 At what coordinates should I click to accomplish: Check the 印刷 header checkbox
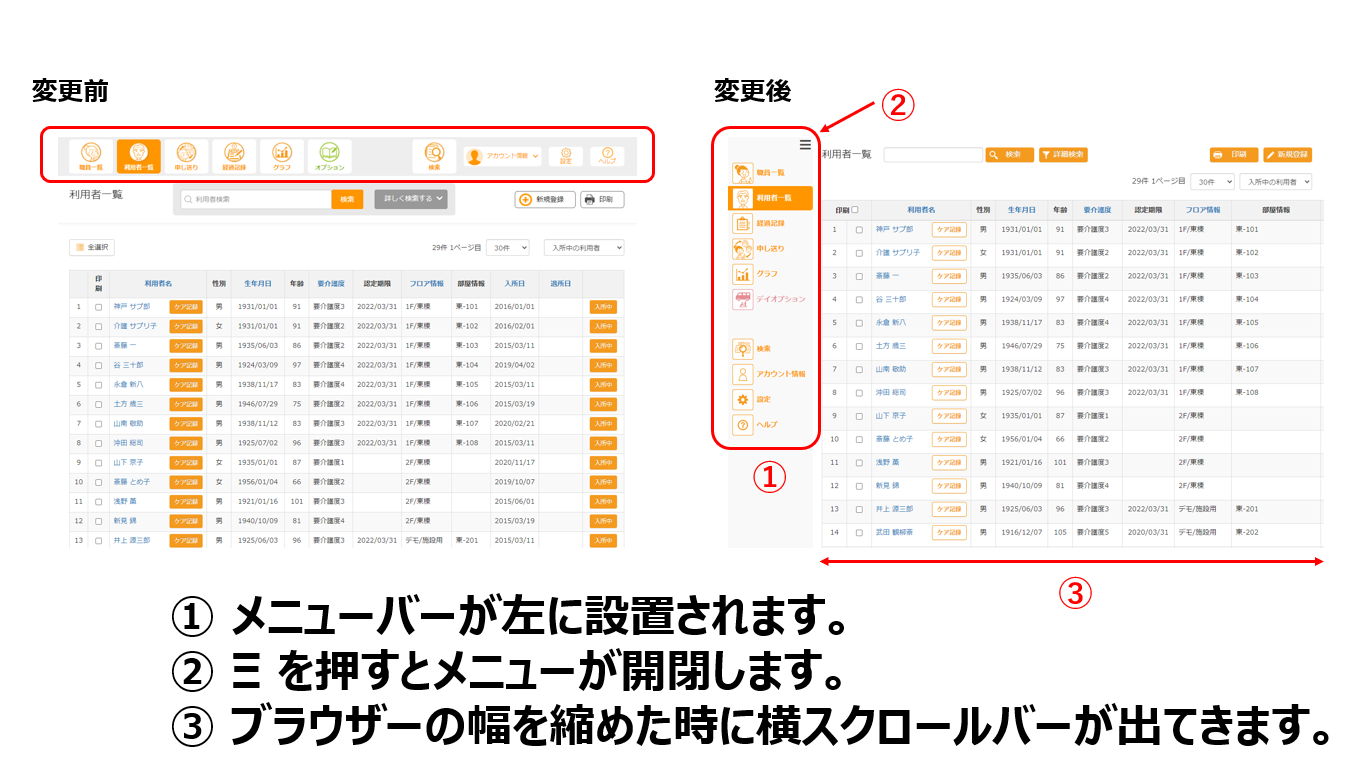coord(855,207)
